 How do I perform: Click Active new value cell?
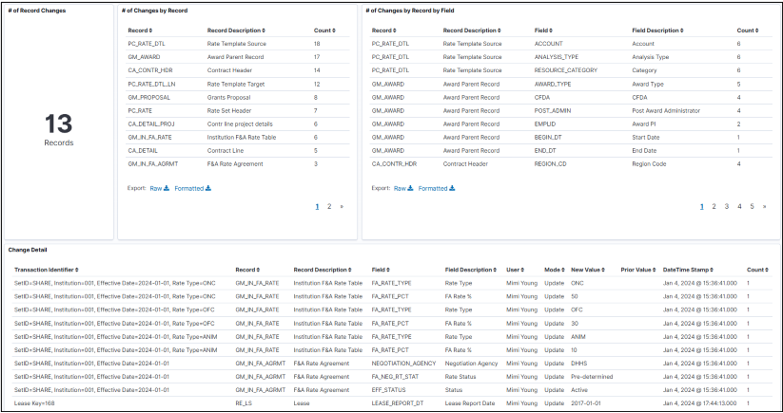[579, 390]
